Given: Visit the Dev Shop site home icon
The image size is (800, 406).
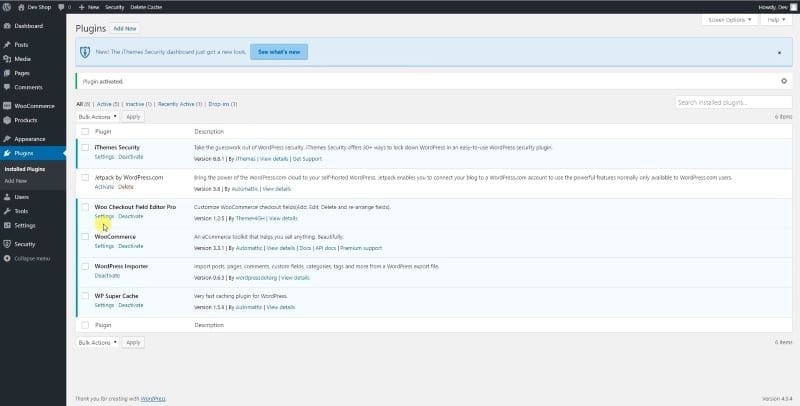Looking at the screenshot, I should click(21, 7).
